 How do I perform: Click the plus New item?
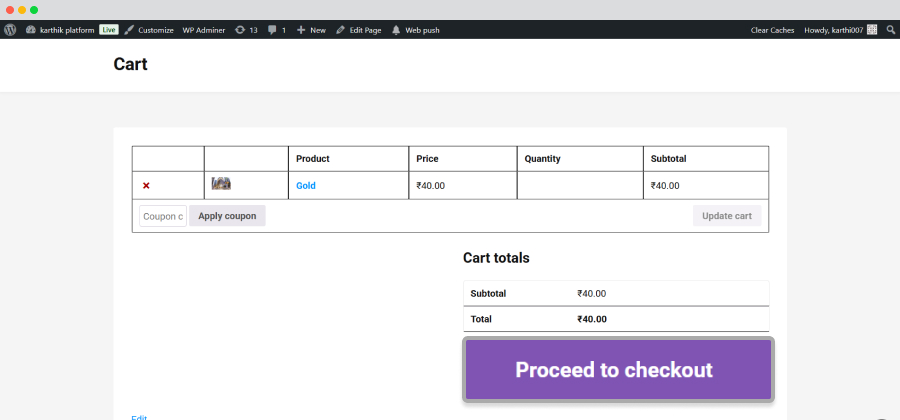pyautogui.click(x=311, y=30)
